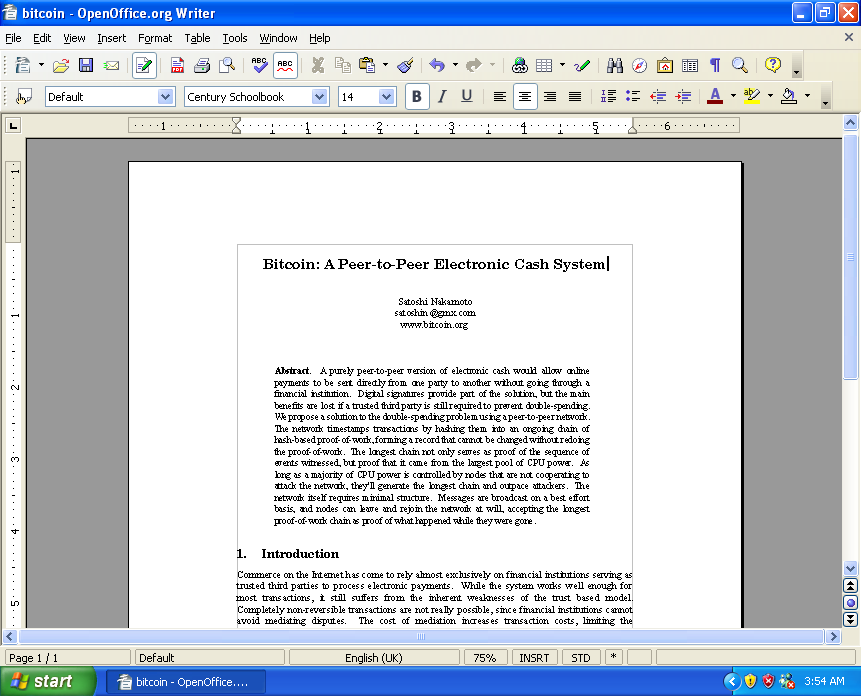The width and height of the screenshot is (861, 696).
Task: Open Background Color dropdown arrow
Action: point(807,96)
